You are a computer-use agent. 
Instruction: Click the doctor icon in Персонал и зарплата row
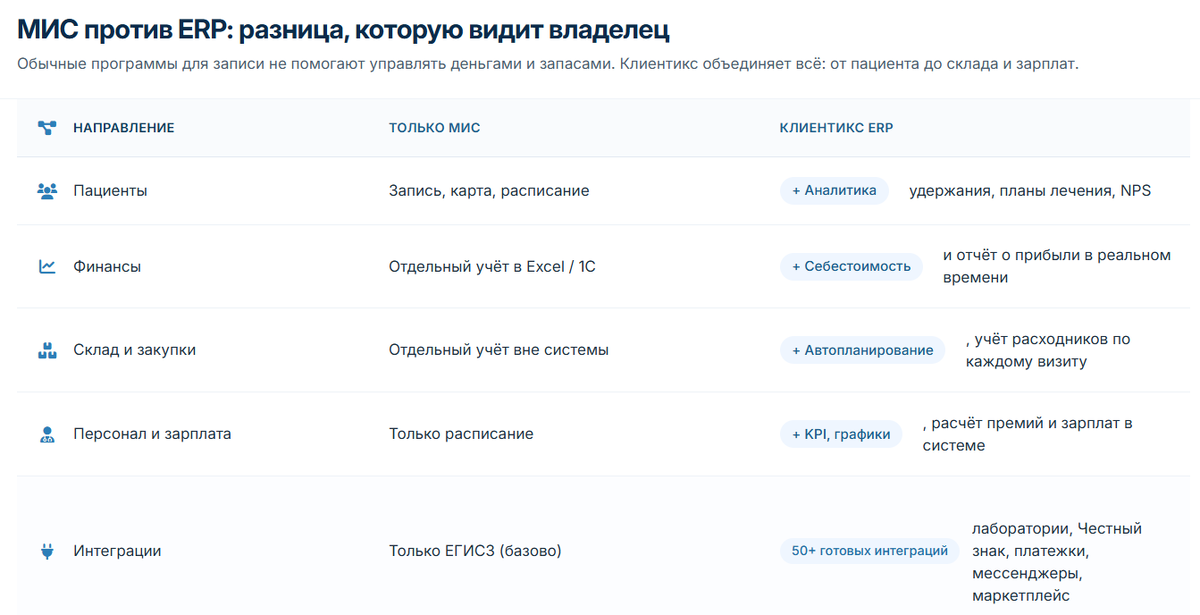pyautogui.click(x=47, y=434)
